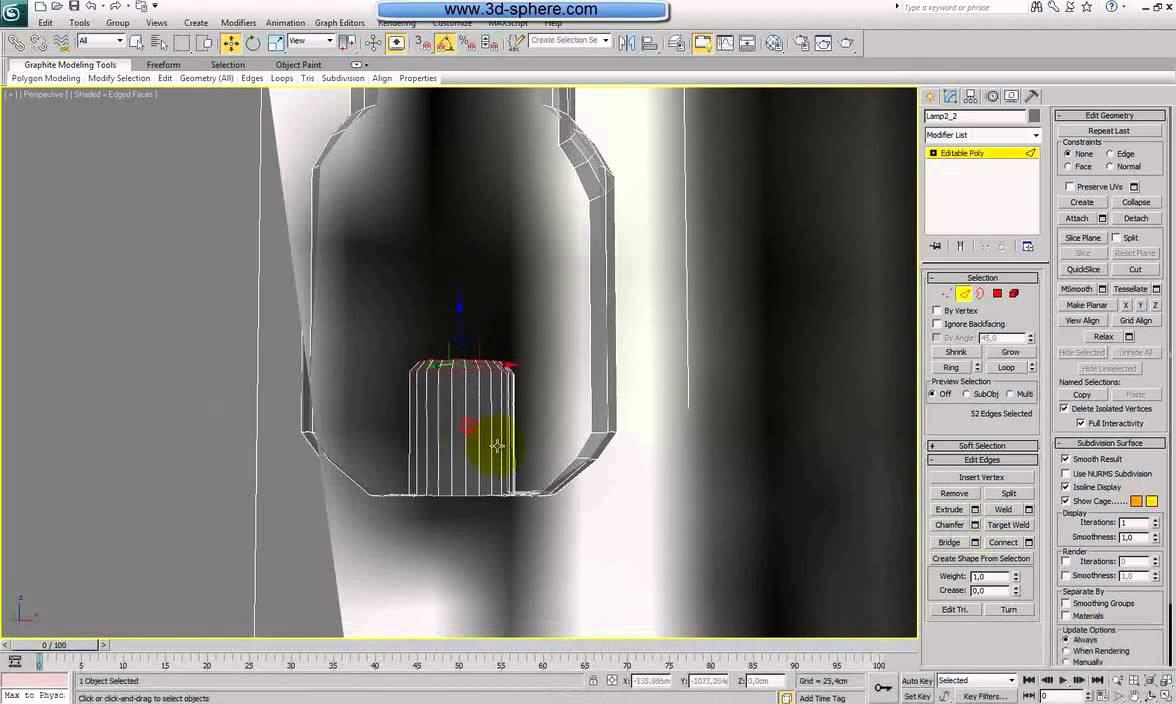
Task: Switch to Polygon sub-object level
Action: [997, 294]
